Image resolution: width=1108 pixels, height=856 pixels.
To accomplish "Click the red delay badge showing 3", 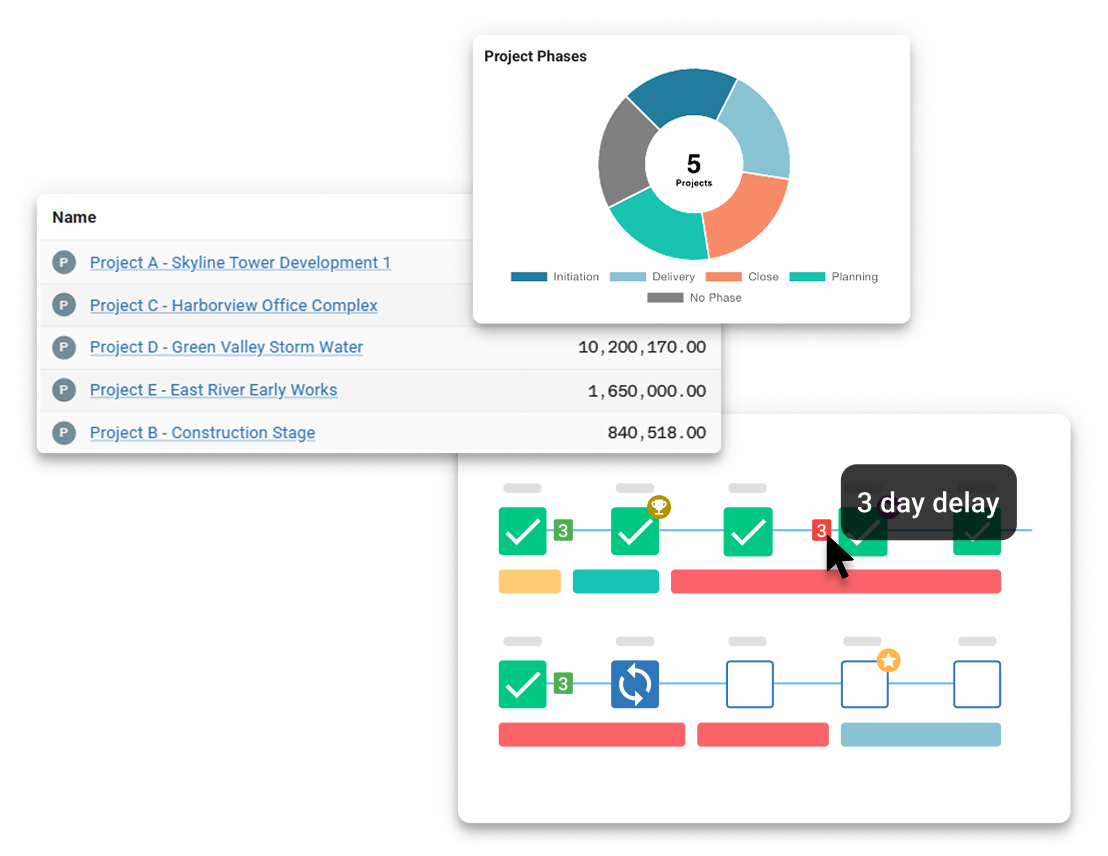I will pos(820,530).
